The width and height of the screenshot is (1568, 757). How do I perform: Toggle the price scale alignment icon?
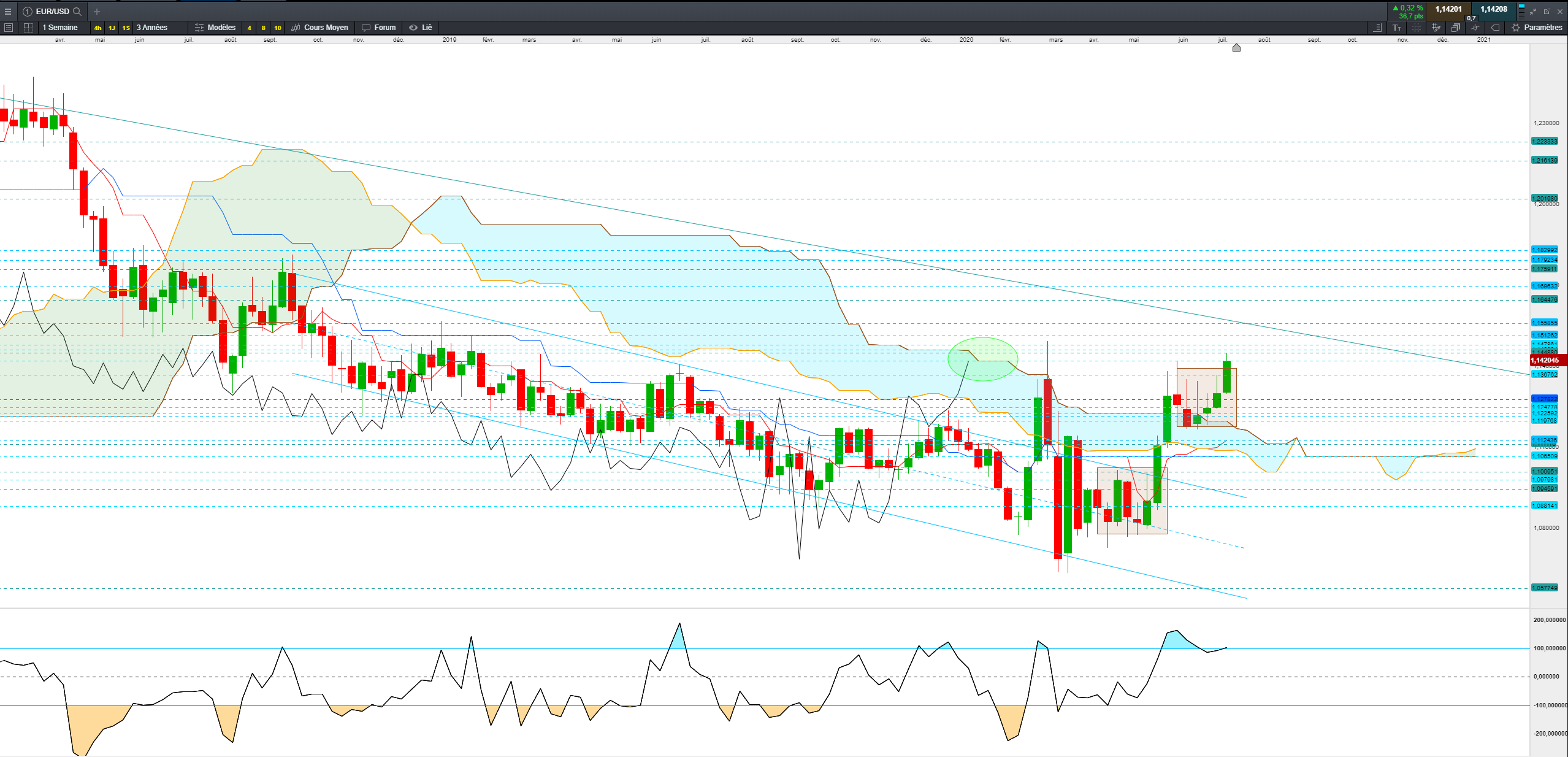click(1377, 28)
